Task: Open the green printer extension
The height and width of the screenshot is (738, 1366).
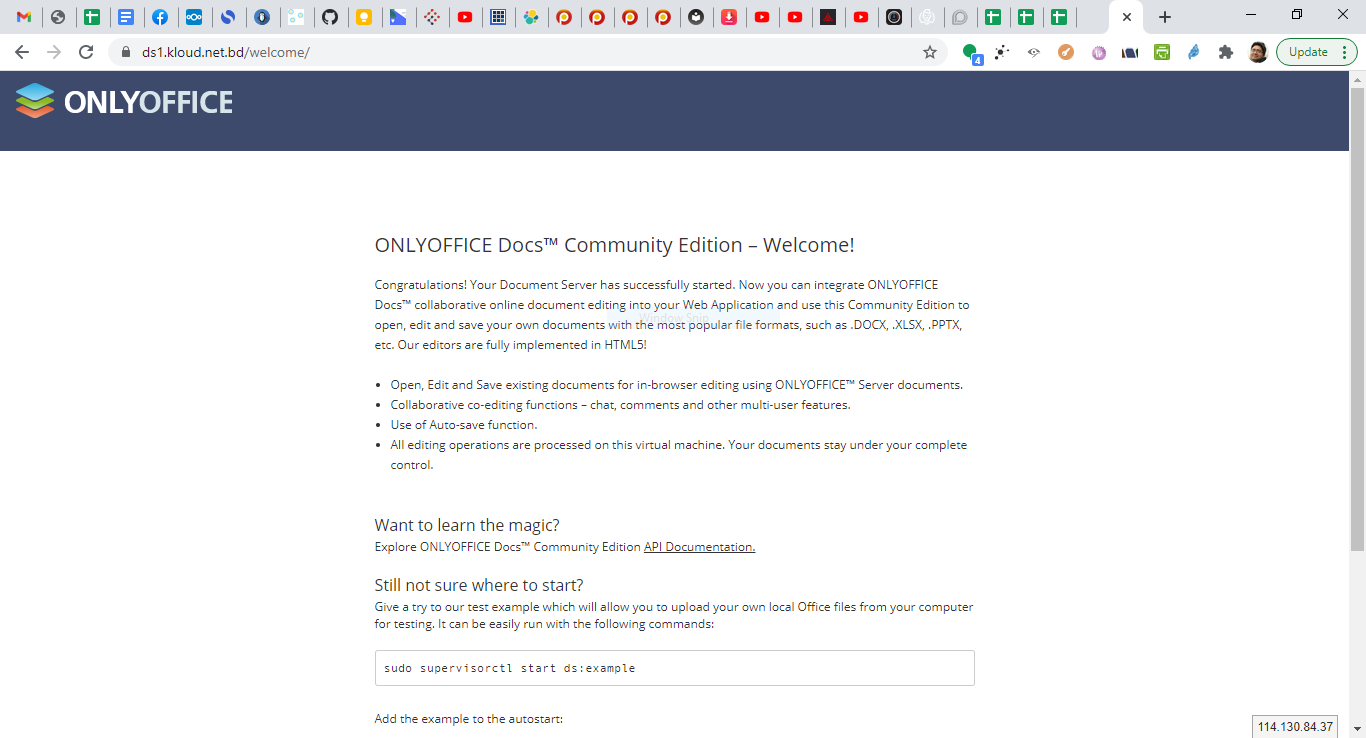Action: tap(1162, 52)
